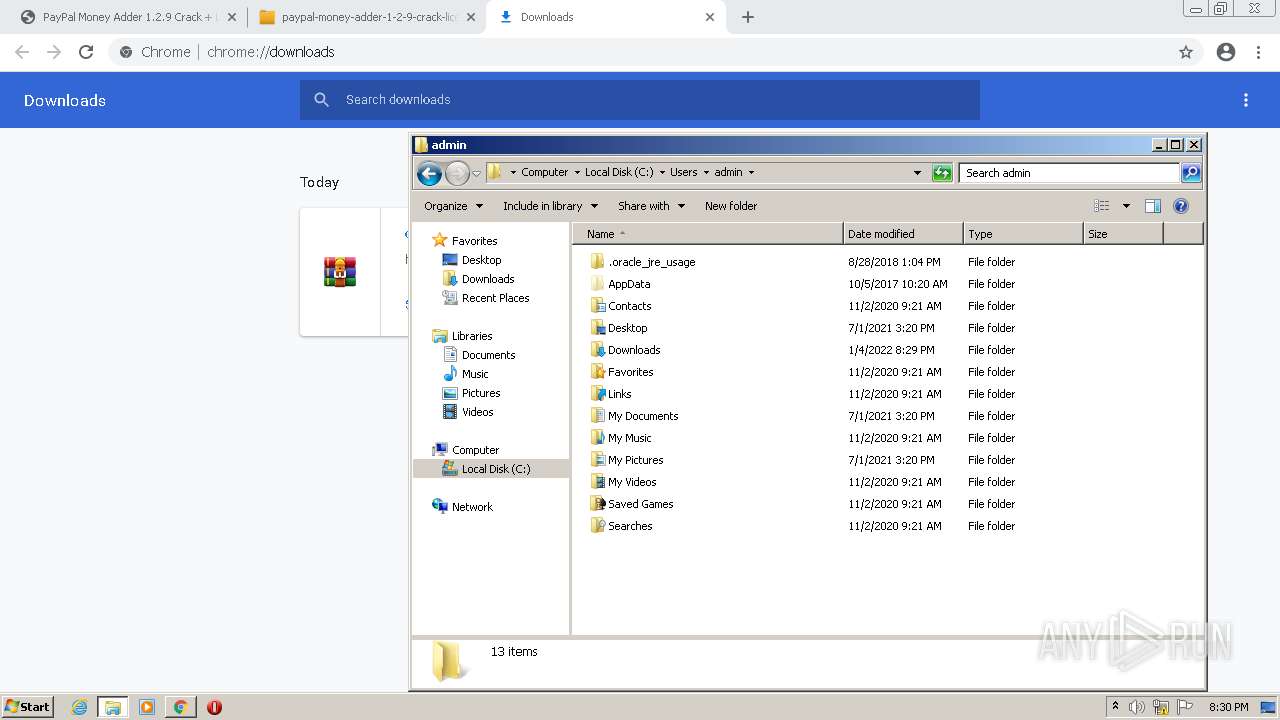Sort by Name column header
The width and height of the screenshot is (1280, 720).
click(708, 234)
